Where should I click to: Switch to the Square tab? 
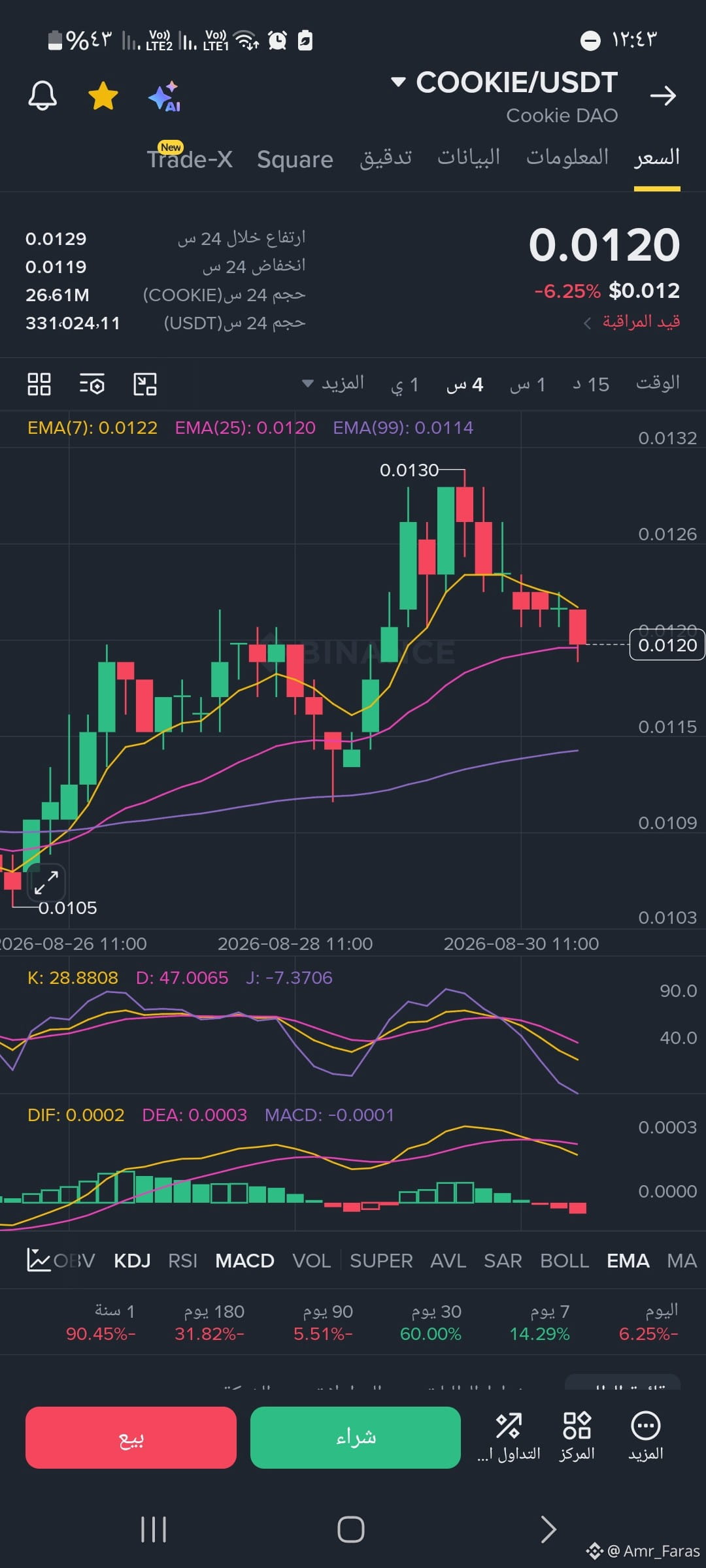[x=295, y=159]
